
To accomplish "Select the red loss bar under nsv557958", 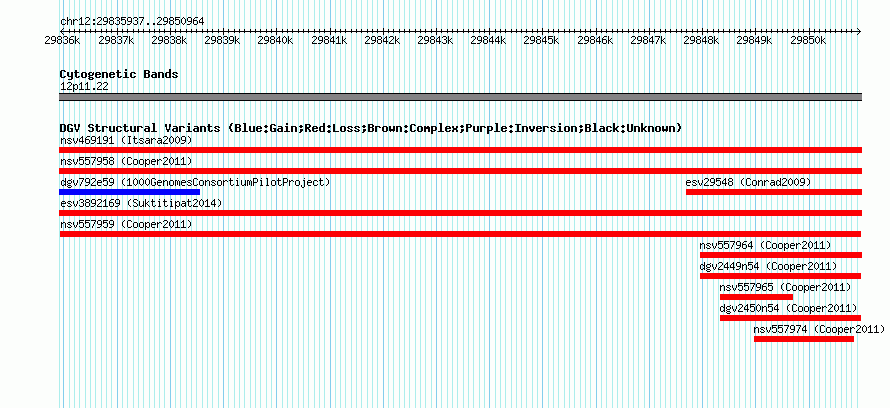I will pyautogui.click(x=461, y=171).
